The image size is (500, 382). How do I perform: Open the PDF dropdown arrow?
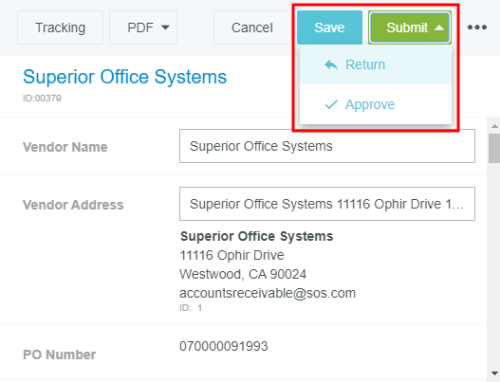pos(165,27)
